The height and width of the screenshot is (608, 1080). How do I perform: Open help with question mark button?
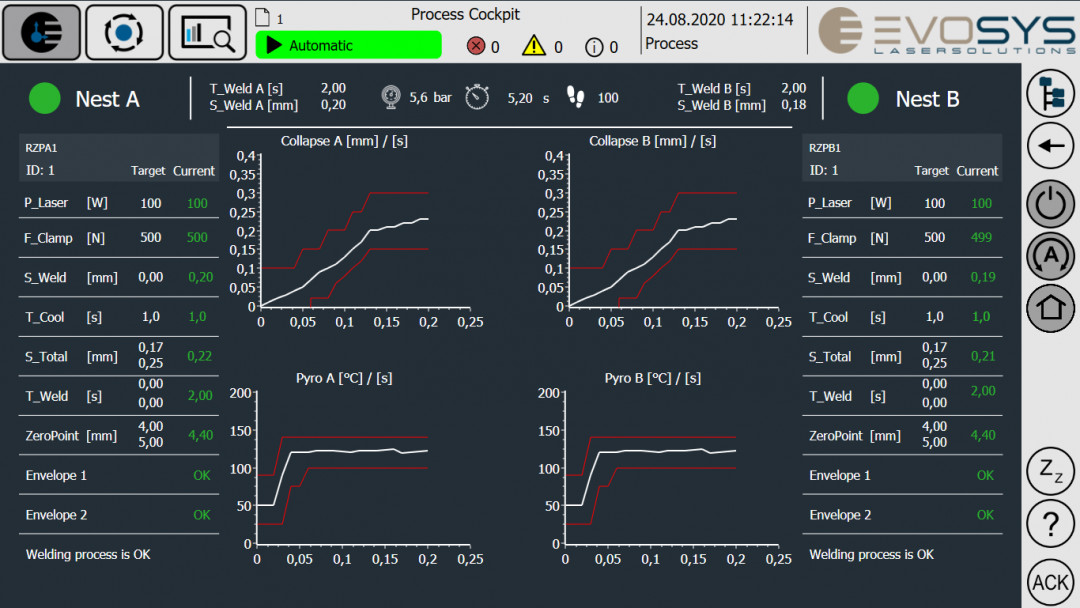[1050, 523]
